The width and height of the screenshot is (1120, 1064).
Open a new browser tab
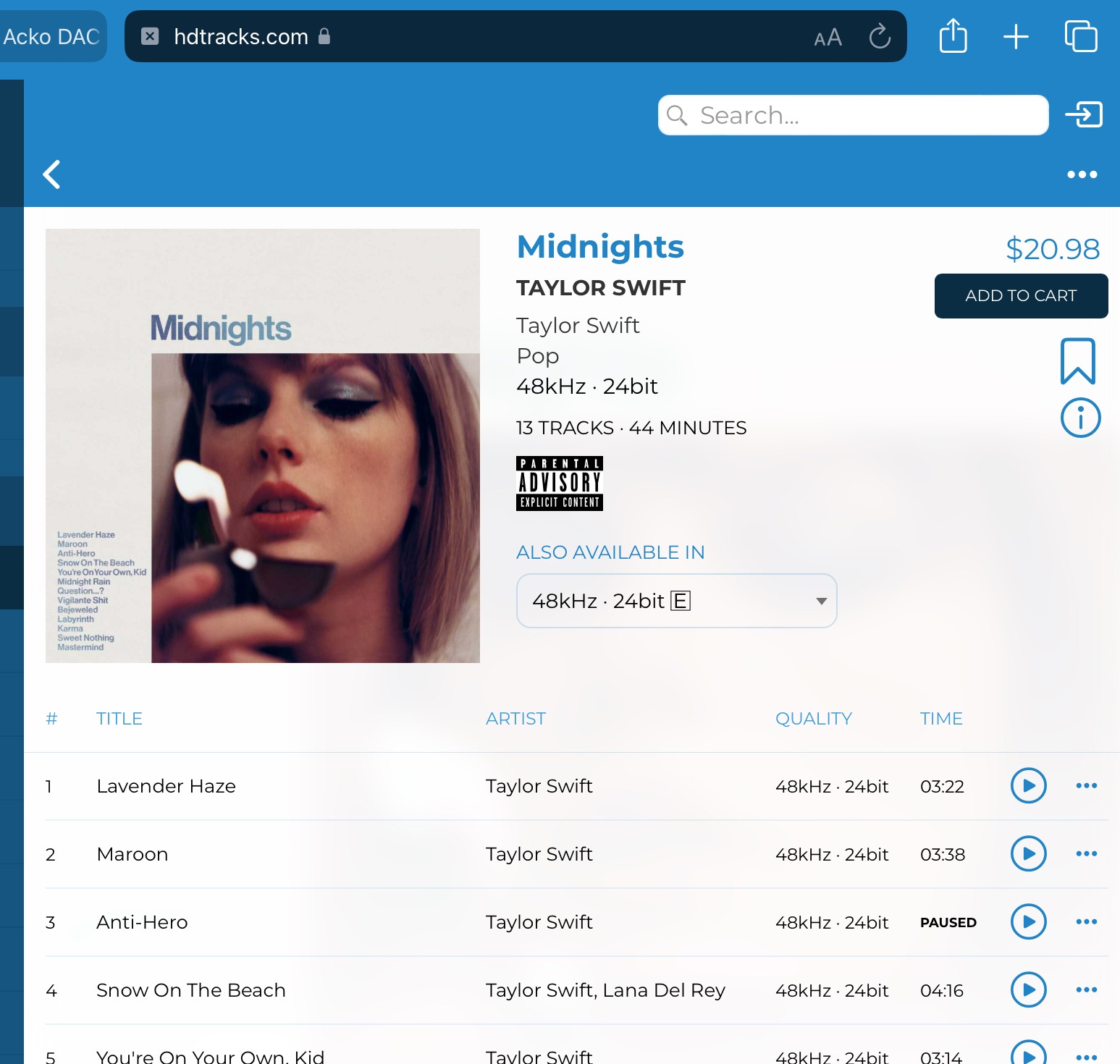(1016, 36)
